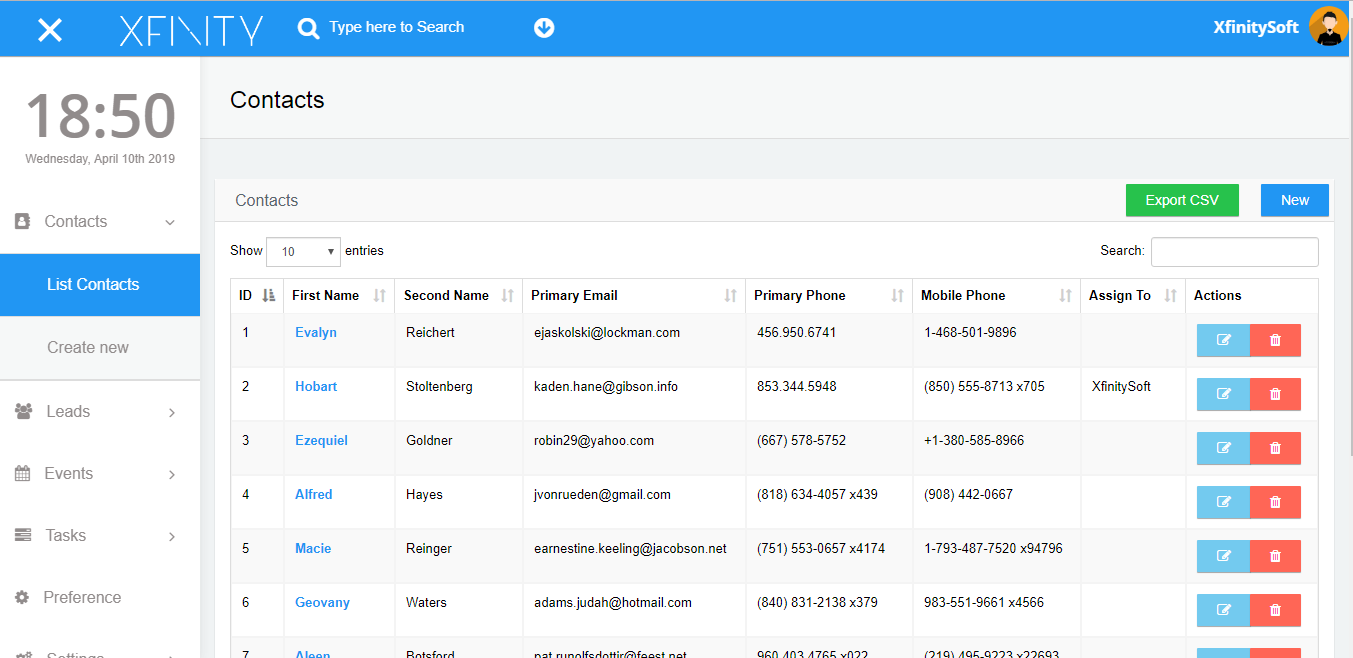Open the Macie contact link

[x=313, y=549]
